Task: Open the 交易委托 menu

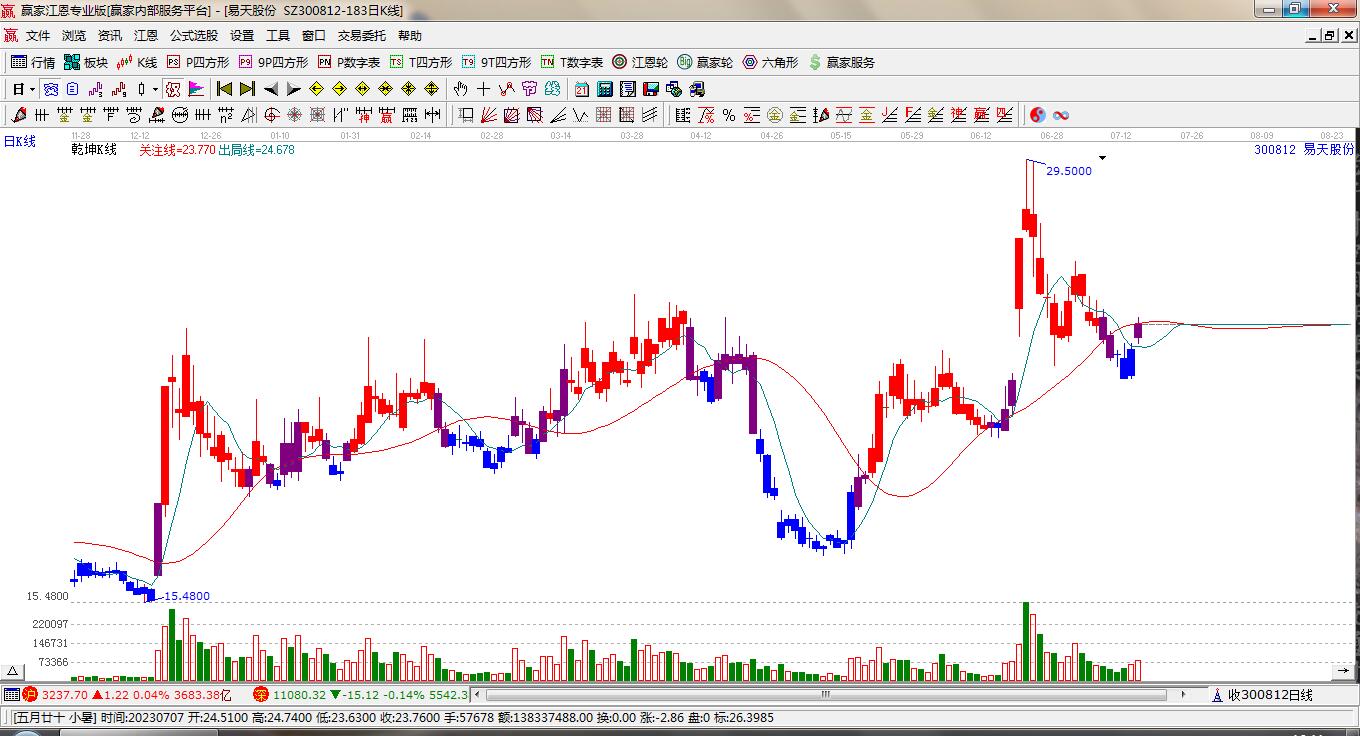Action: click(361, 36)
